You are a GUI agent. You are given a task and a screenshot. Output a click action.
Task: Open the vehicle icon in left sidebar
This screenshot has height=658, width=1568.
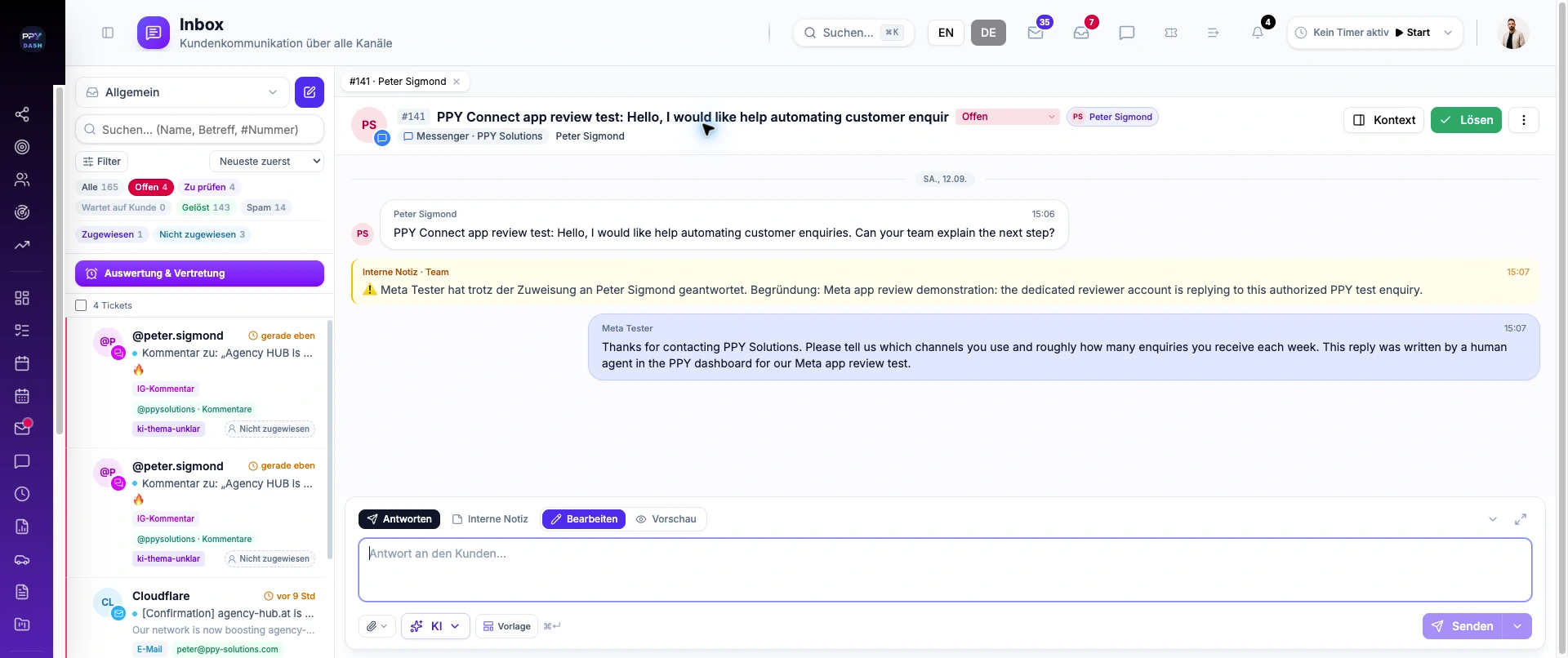(x=22, y=559)
